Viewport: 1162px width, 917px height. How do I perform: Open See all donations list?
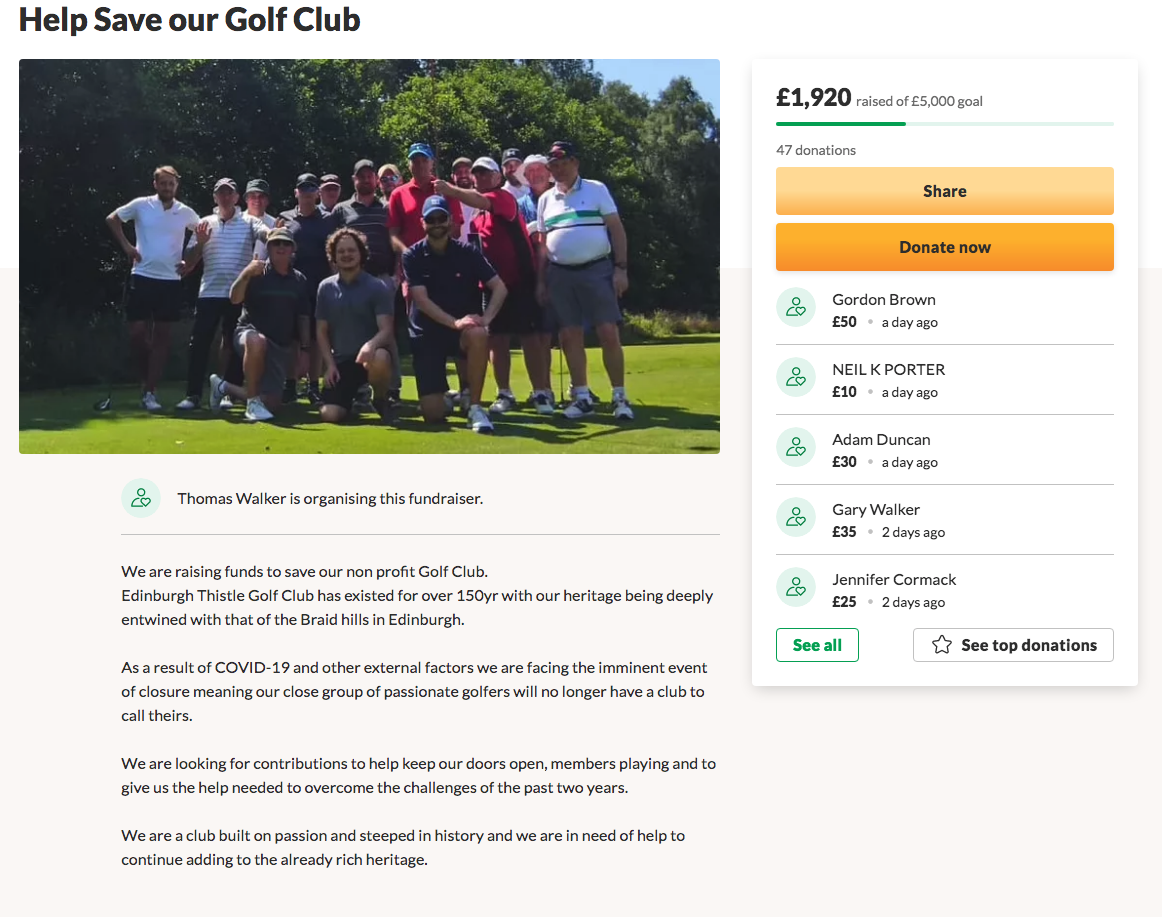click(817, 645)
